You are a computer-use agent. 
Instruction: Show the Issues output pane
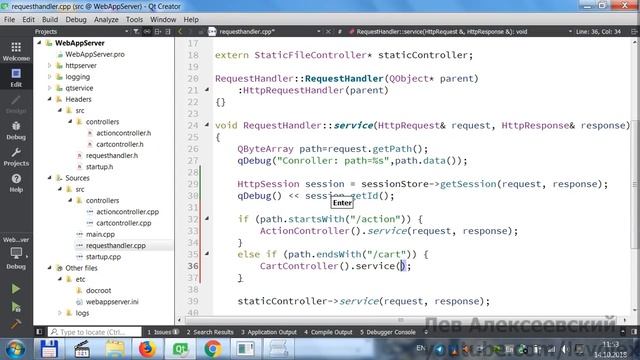coord(163,332)
